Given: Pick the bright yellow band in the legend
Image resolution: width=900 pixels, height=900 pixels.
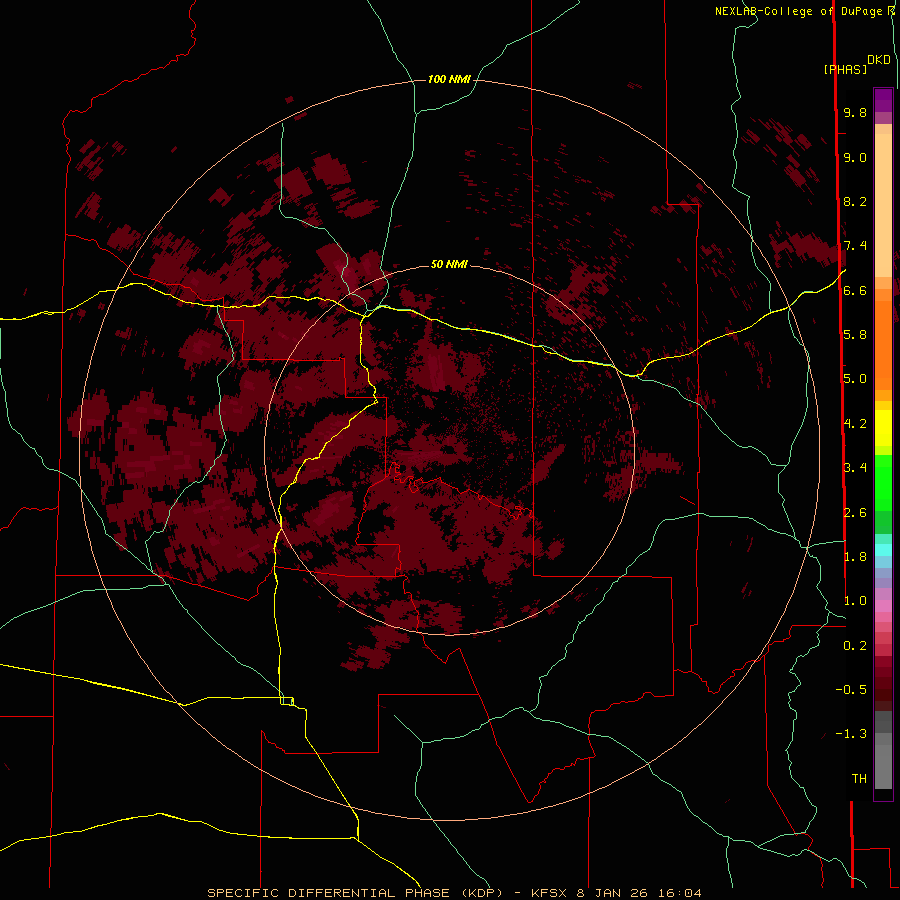Looking at the screenshot, I should pyautogui.click(x=883, y=428).
